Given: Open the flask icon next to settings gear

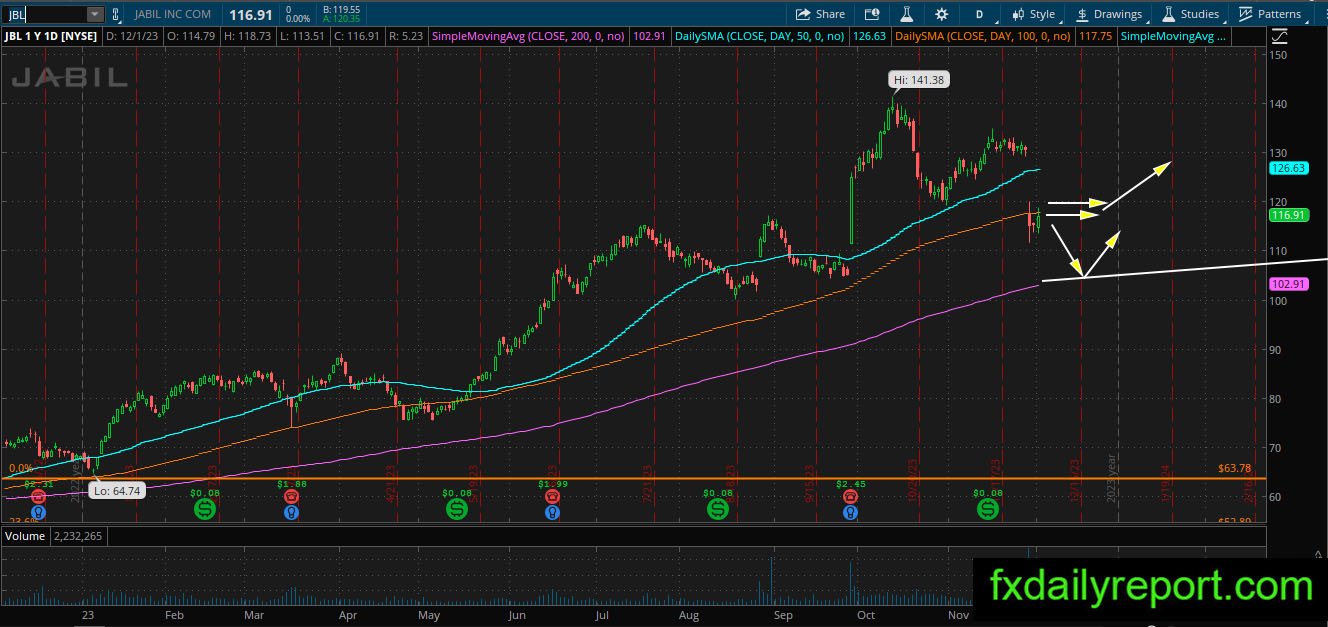Looking at the screenshot, I should tap(907, 14).
